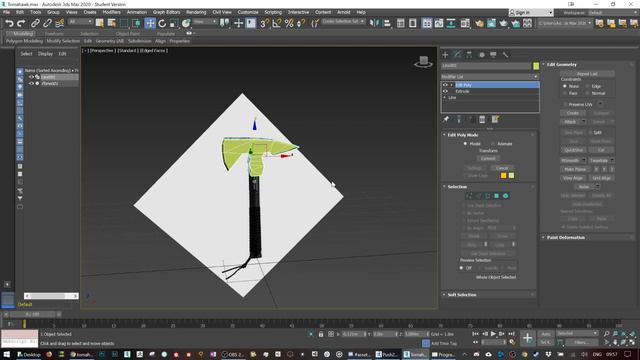Open the Rendering menu

coord(196,12)
